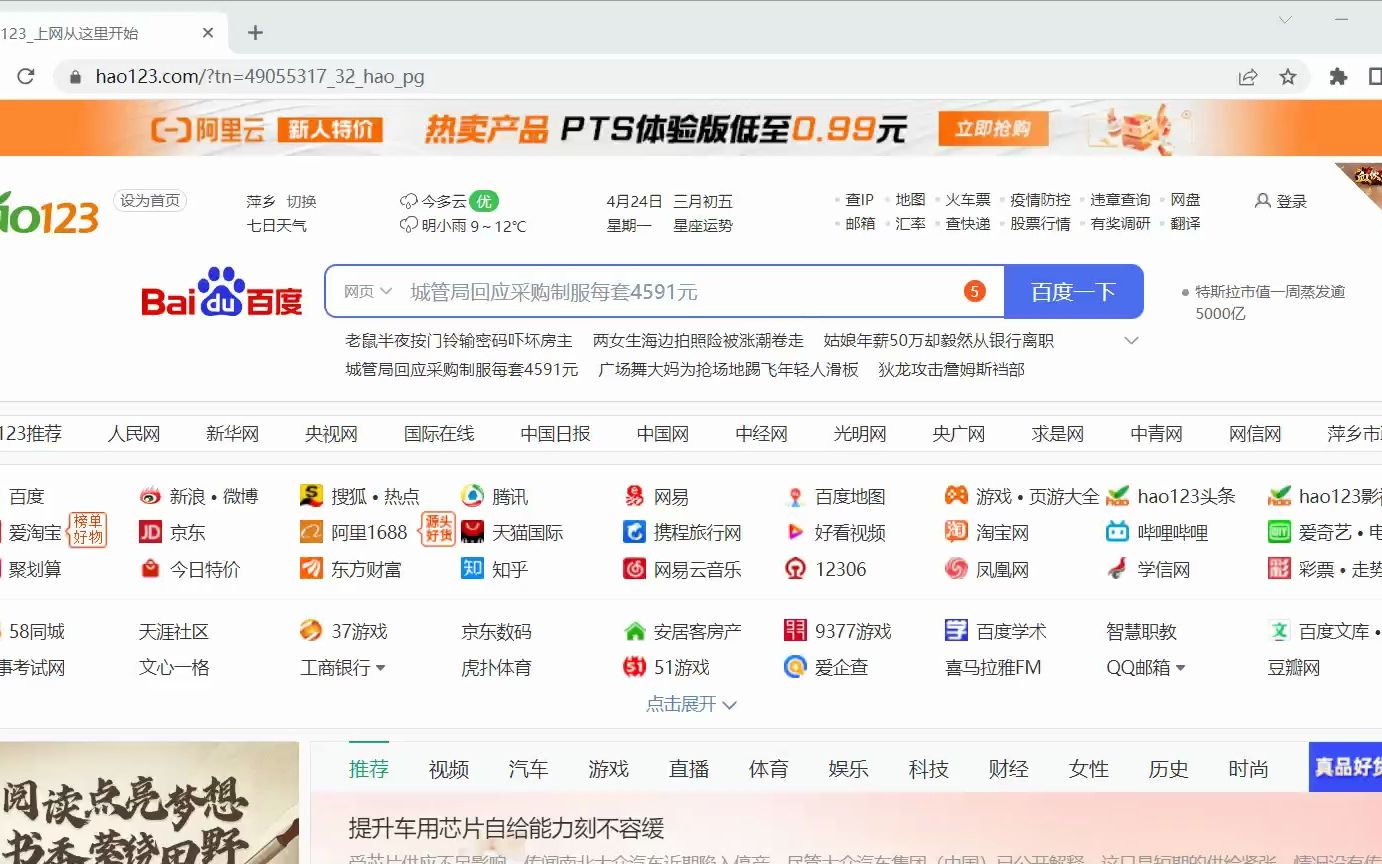The width and height of the screenshot is (1382, 864).
Task: Reload the page with the browser refresh icon
Action: click(26, 77)
